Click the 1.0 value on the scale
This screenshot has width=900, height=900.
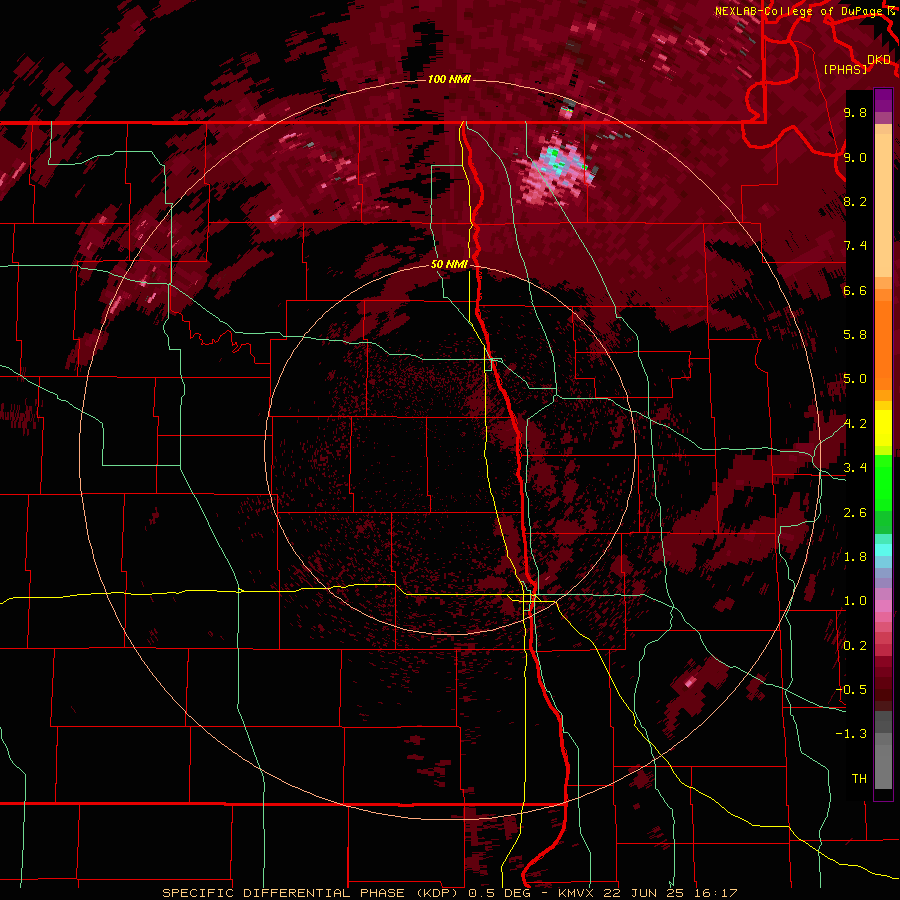(855, 601)
